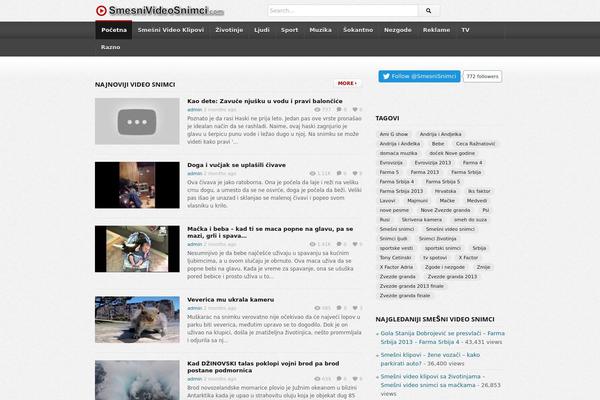Open thumbnail of Kao dete haski video
Viewport: 600px width, 400px height.
[x=137, y=121]
